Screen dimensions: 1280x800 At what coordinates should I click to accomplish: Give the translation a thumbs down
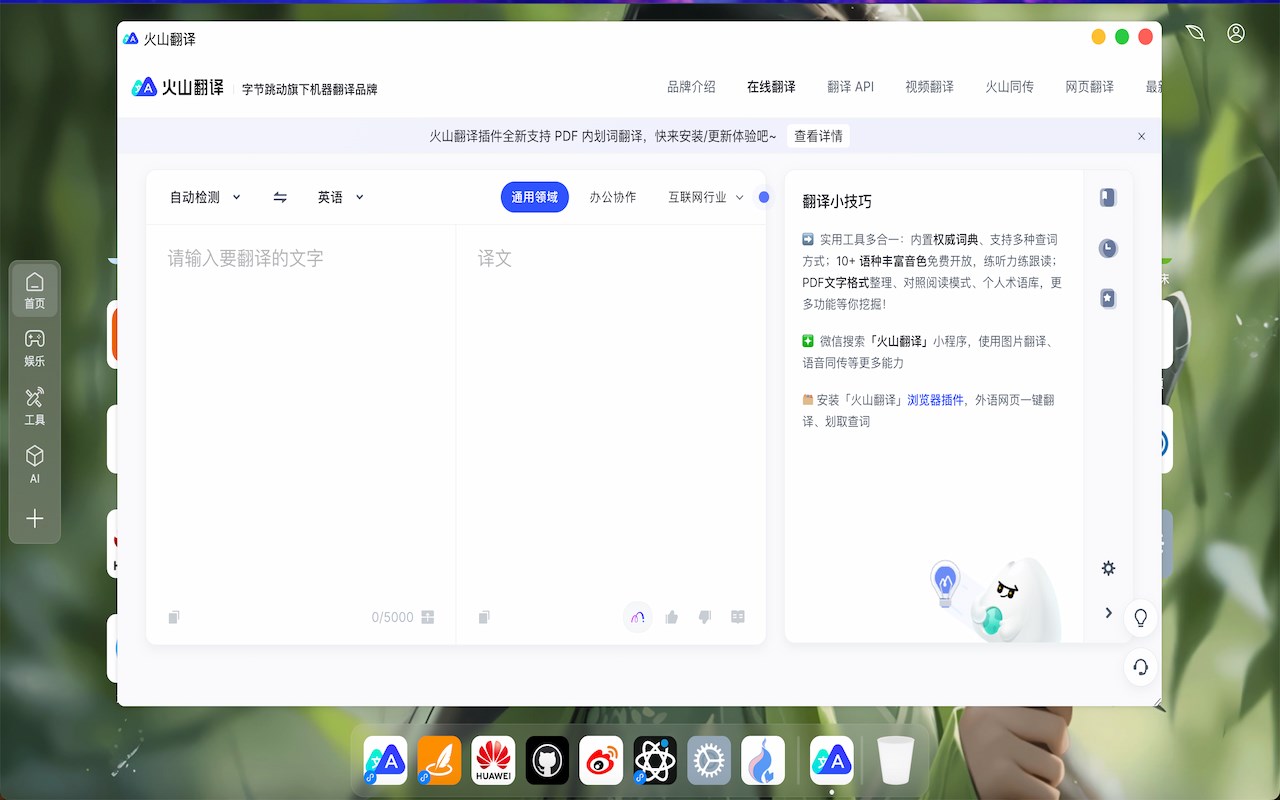point(705,617)
